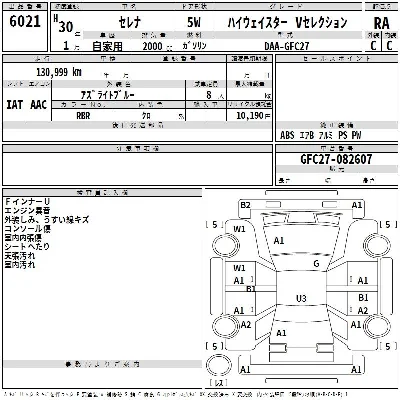The width and height of the screenshot is (400, 400).
Task: Select the G mark on the windshield
Action: [316, 264]
